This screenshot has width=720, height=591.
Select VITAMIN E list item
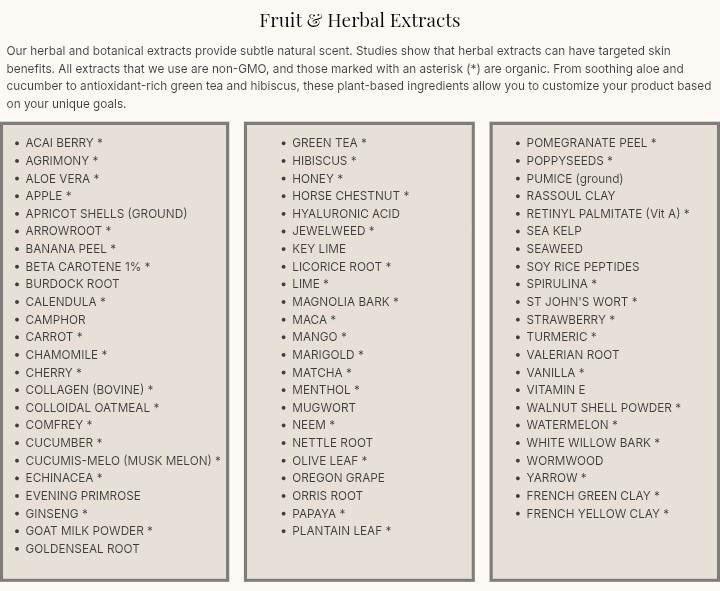coord(556,389)
